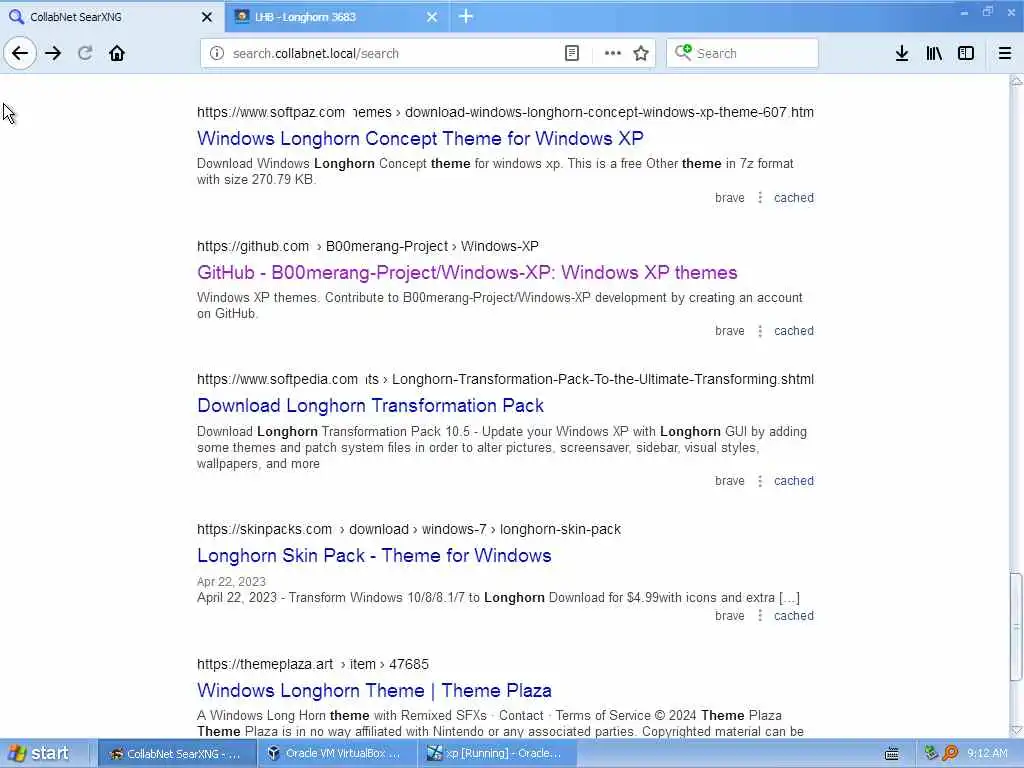Select Oracle VM VirtualBox taskbar button
This screenshot has height=768, width=1024.
click(x=336, y=754)
